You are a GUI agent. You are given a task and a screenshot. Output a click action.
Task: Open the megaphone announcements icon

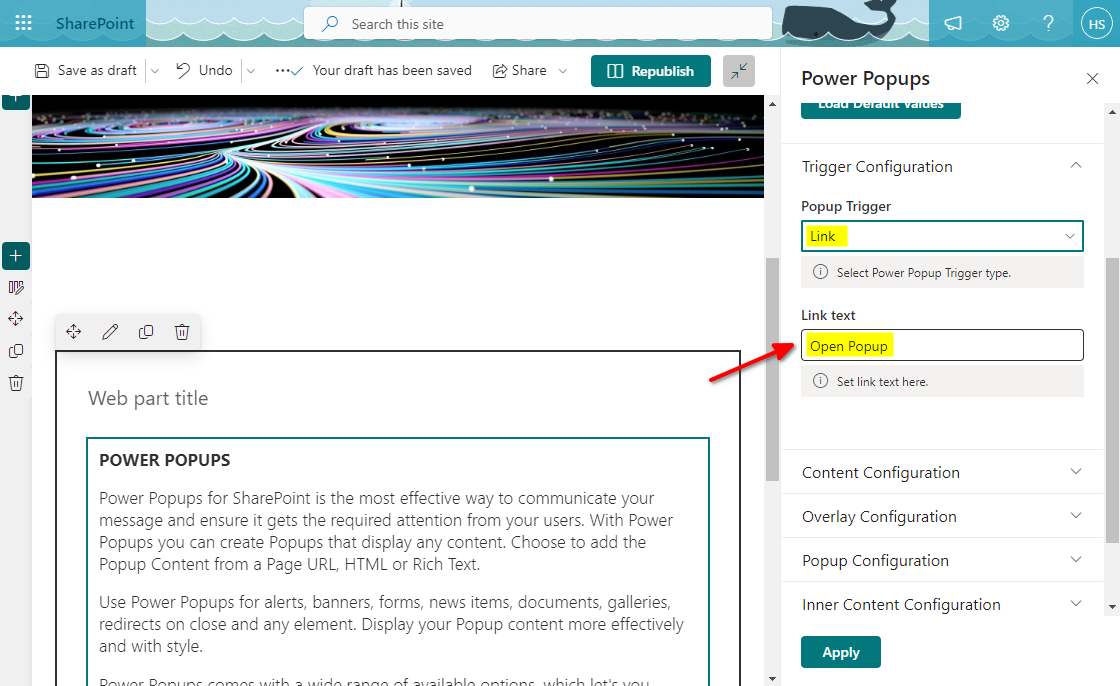[953, 24]
